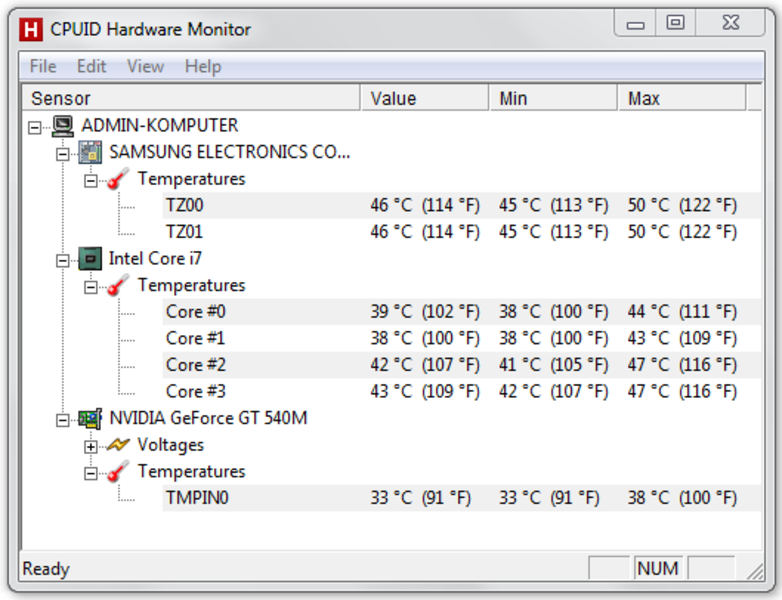This screenshot has width=782, height=600.
Task: Click the Intel Core i7 chip icon
Action: tap(90, 259)
